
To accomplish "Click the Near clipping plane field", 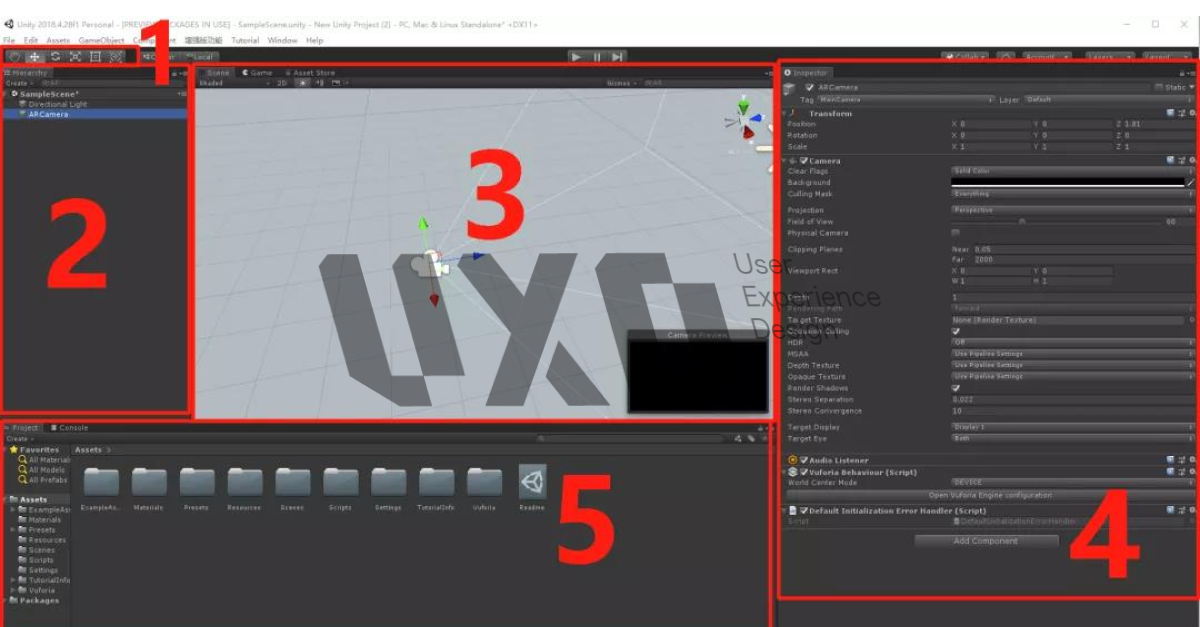I will [1083, 249].
